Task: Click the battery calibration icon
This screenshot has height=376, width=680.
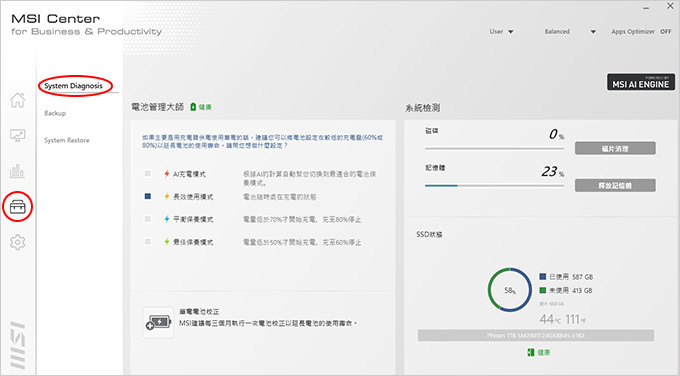Action: point(158,323)
